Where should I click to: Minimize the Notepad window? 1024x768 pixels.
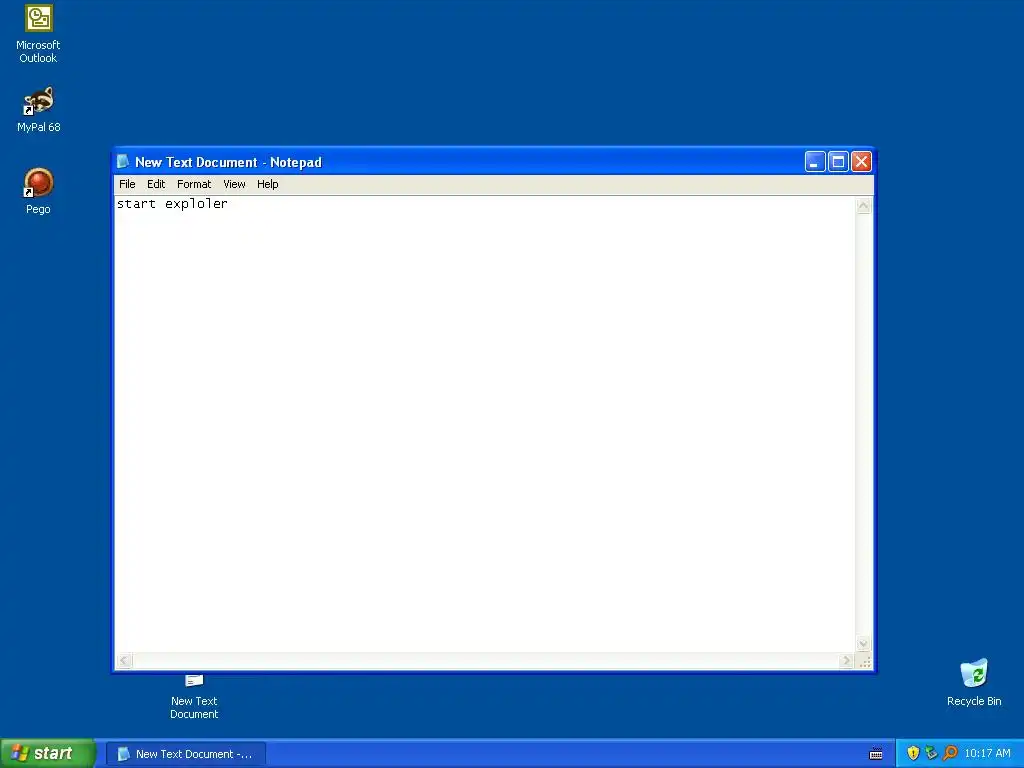coord(814,161)
